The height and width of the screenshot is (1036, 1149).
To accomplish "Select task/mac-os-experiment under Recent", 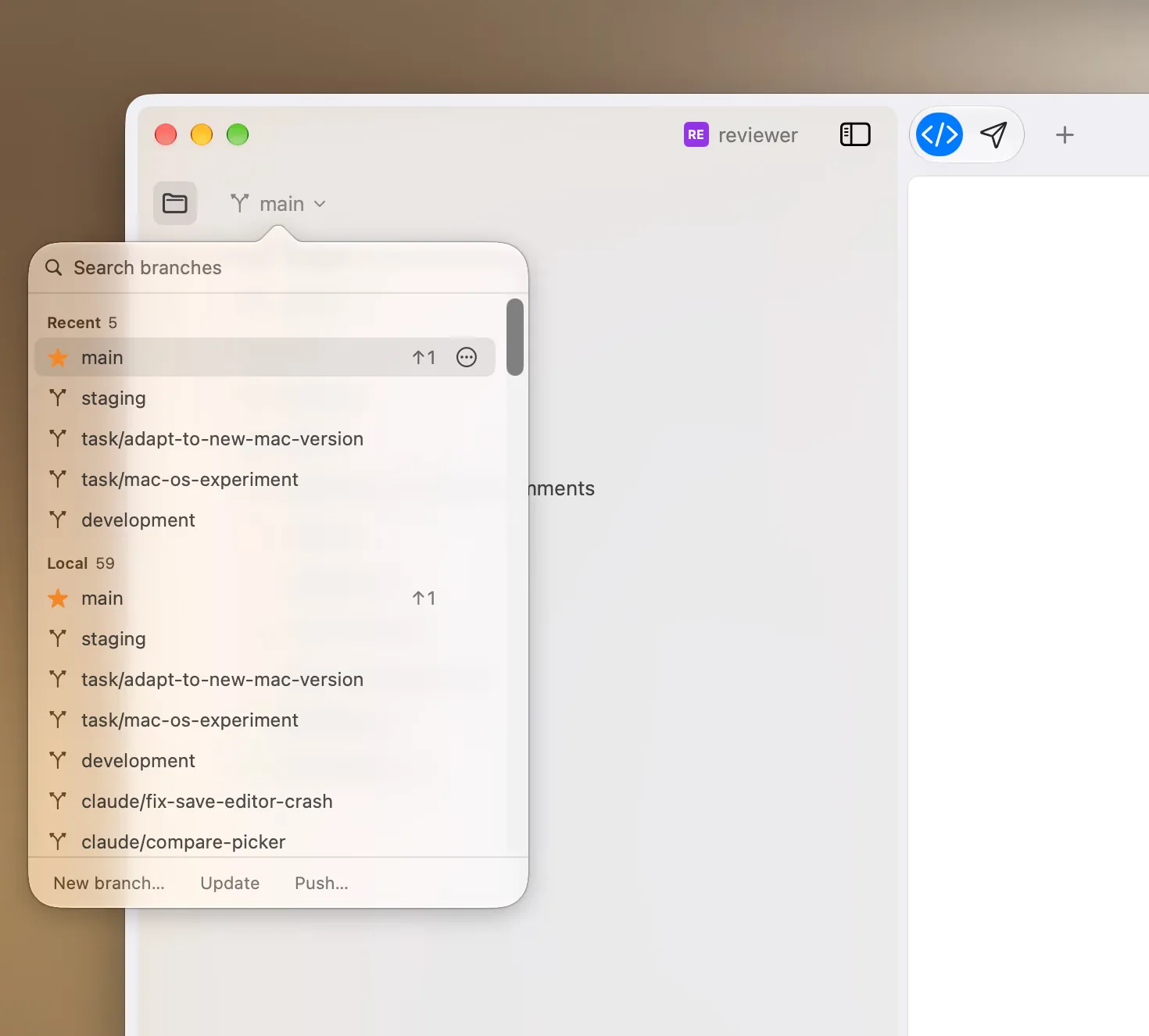I will point(265,479).
